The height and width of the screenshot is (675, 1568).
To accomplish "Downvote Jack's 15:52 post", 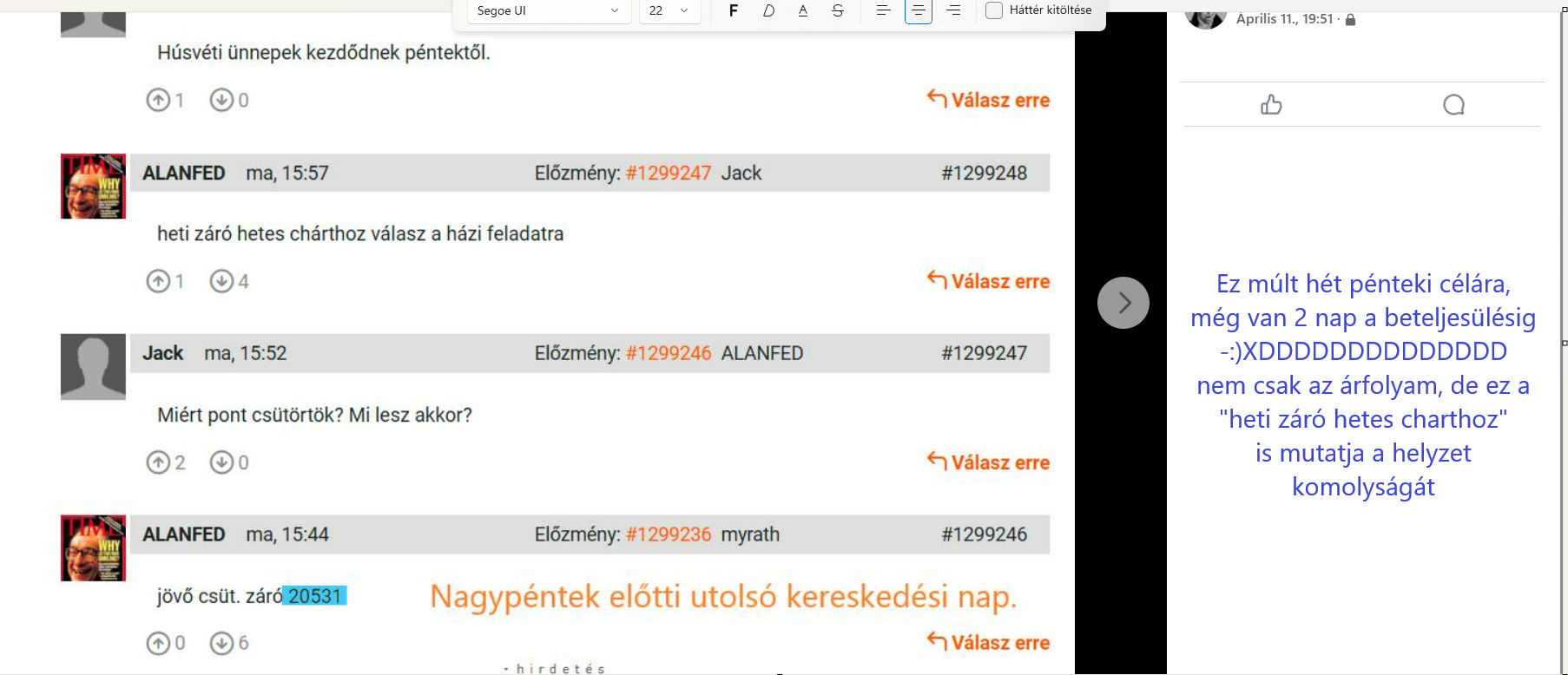I will 221,462.
